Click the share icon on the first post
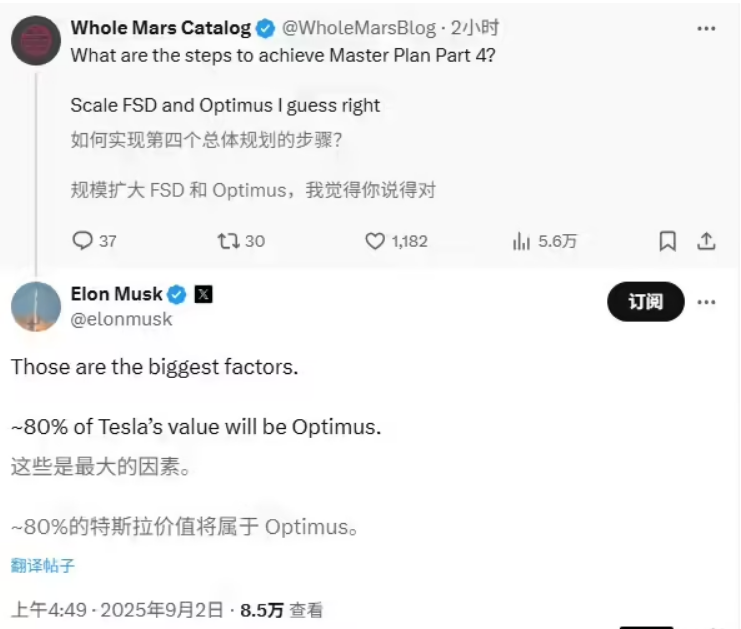 705,241
